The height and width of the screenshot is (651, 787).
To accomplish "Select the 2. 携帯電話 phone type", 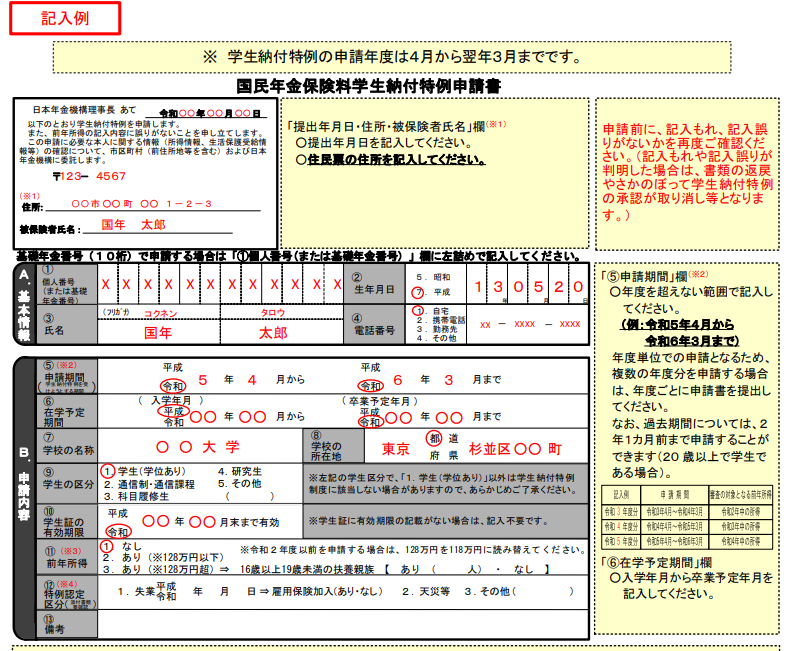I will [x=440, y=320].
